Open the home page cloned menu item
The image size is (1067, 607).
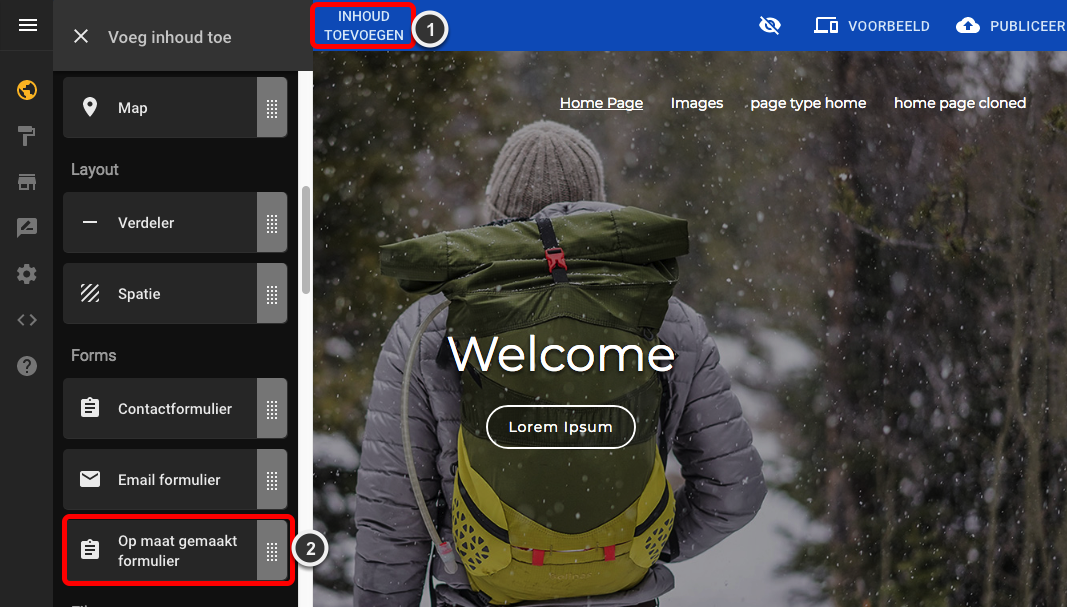(959, 103)
